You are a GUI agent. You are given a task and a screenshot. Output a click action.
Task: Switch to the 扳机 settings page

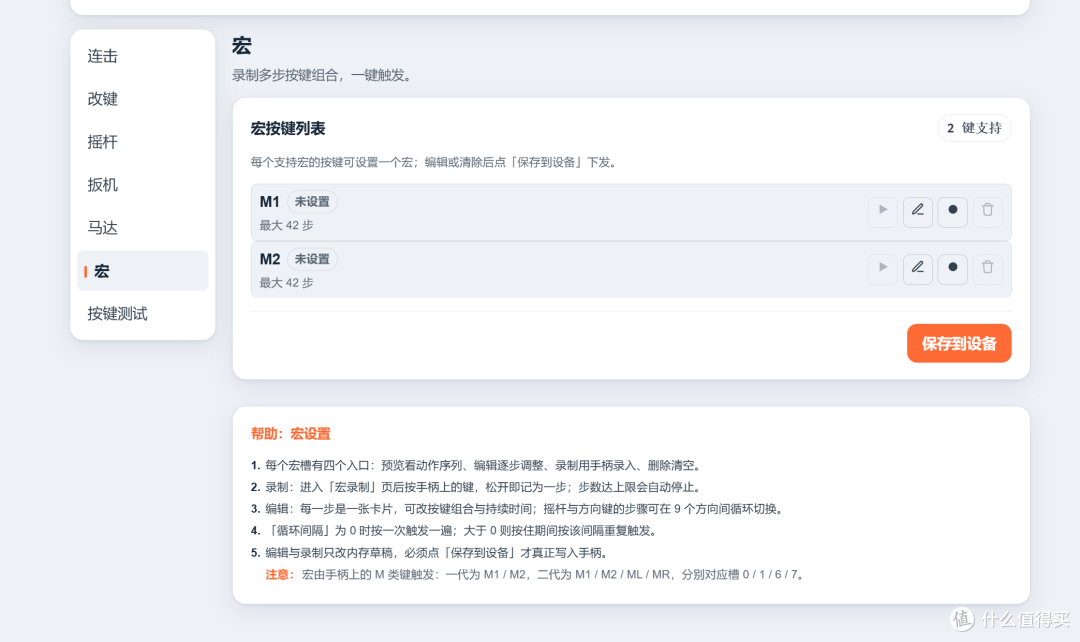(x=143, y=185)
